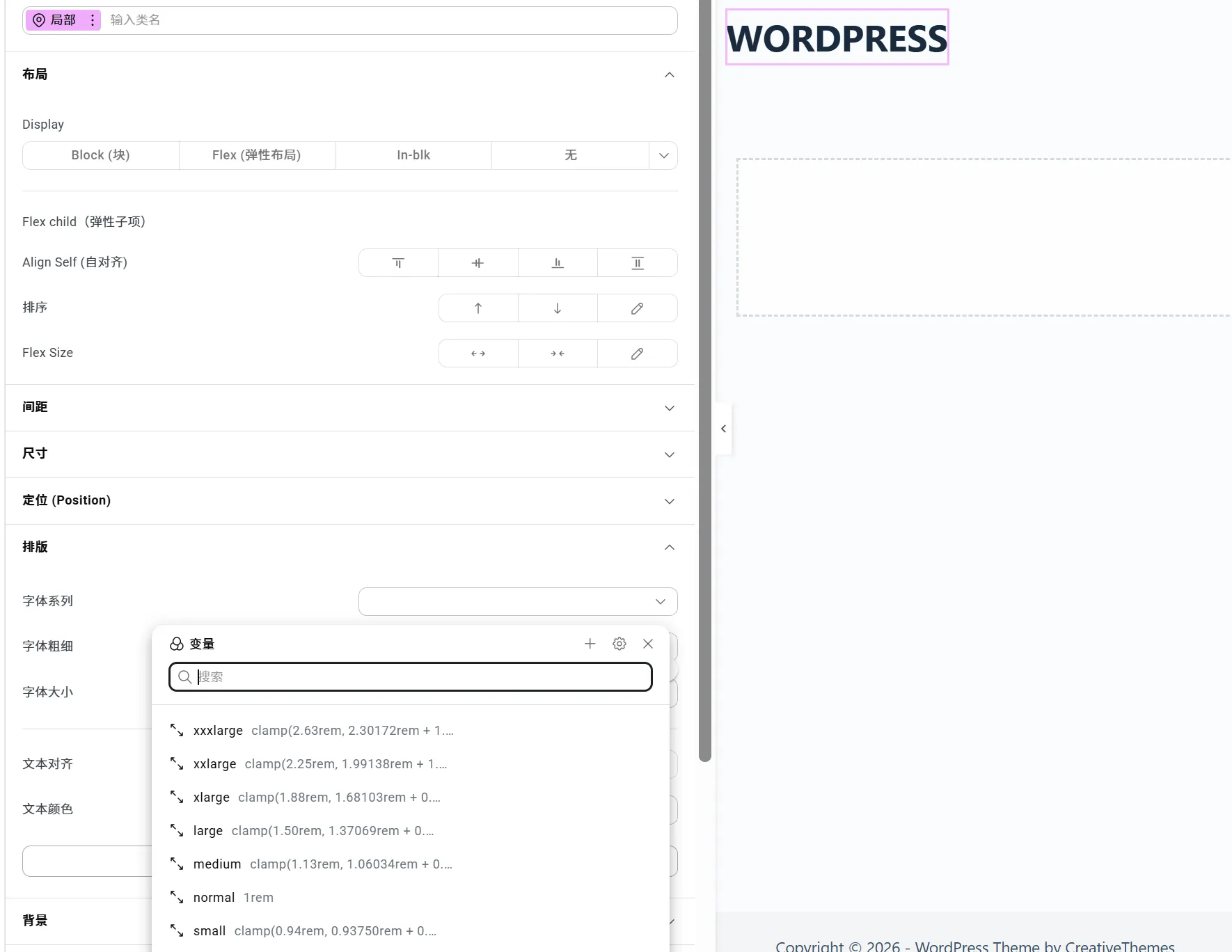Choose the medium variable
Image resolution: width=1232 pixels, height=952 pixels.
[217, 864]
